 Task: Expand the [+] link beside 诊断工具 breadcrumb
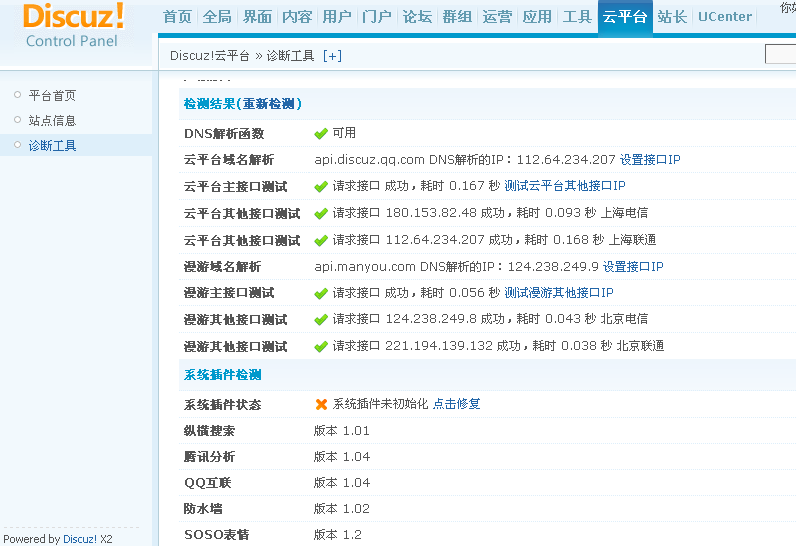pos(333,56)
